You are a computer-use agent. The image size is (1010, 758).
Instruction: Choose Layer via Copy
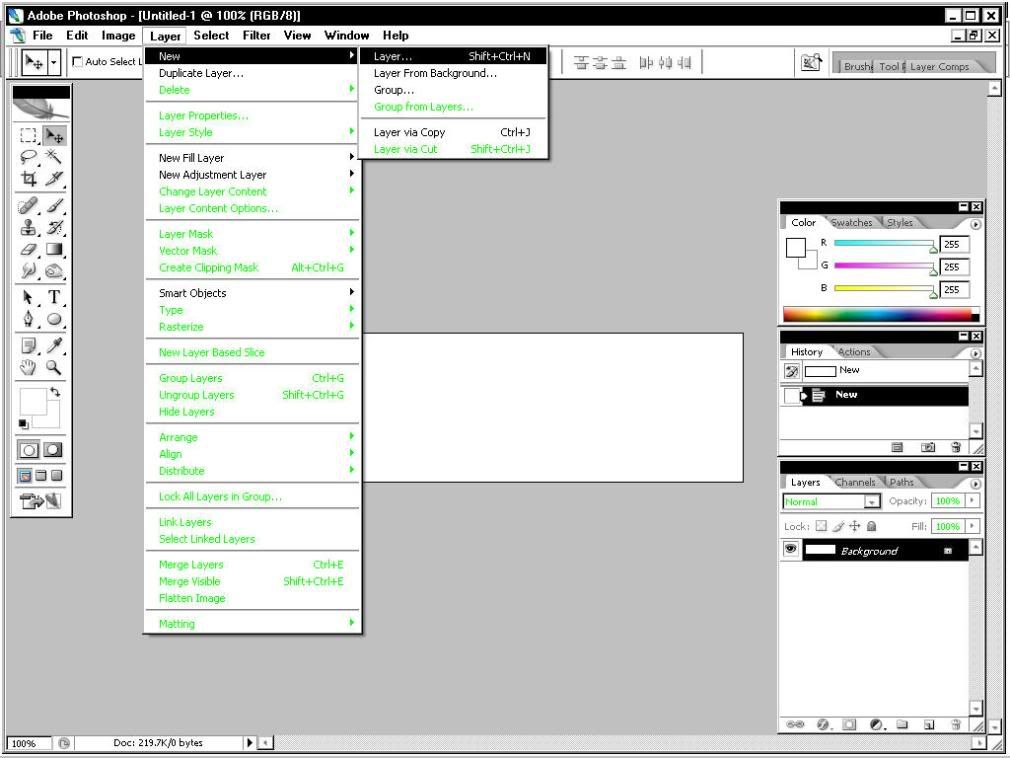point(452,132)
